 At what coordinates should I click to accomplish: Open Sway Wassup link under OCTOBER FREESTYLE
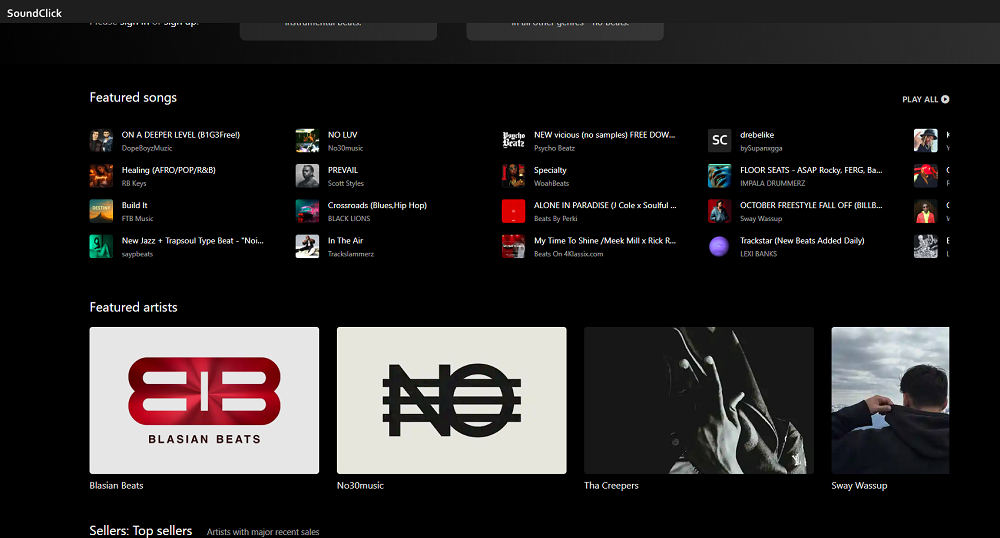761,219
